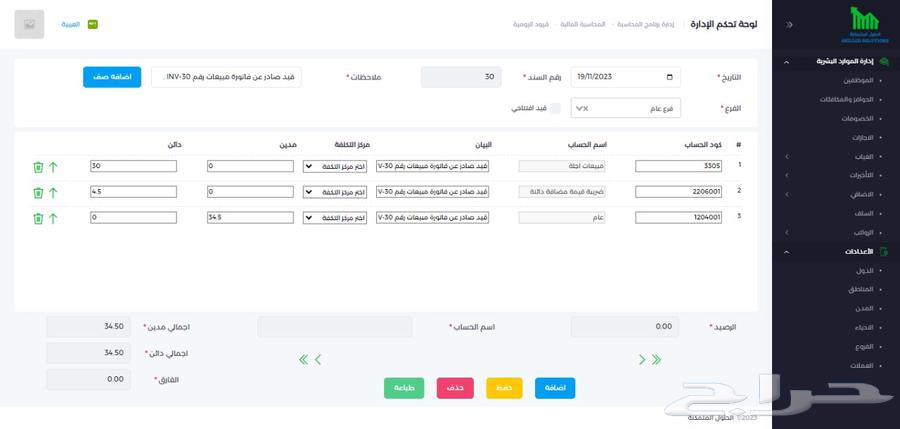The height and width of the screenshot is (429, 900).
Task: Open the user avatar in the header
Action: 29,24
